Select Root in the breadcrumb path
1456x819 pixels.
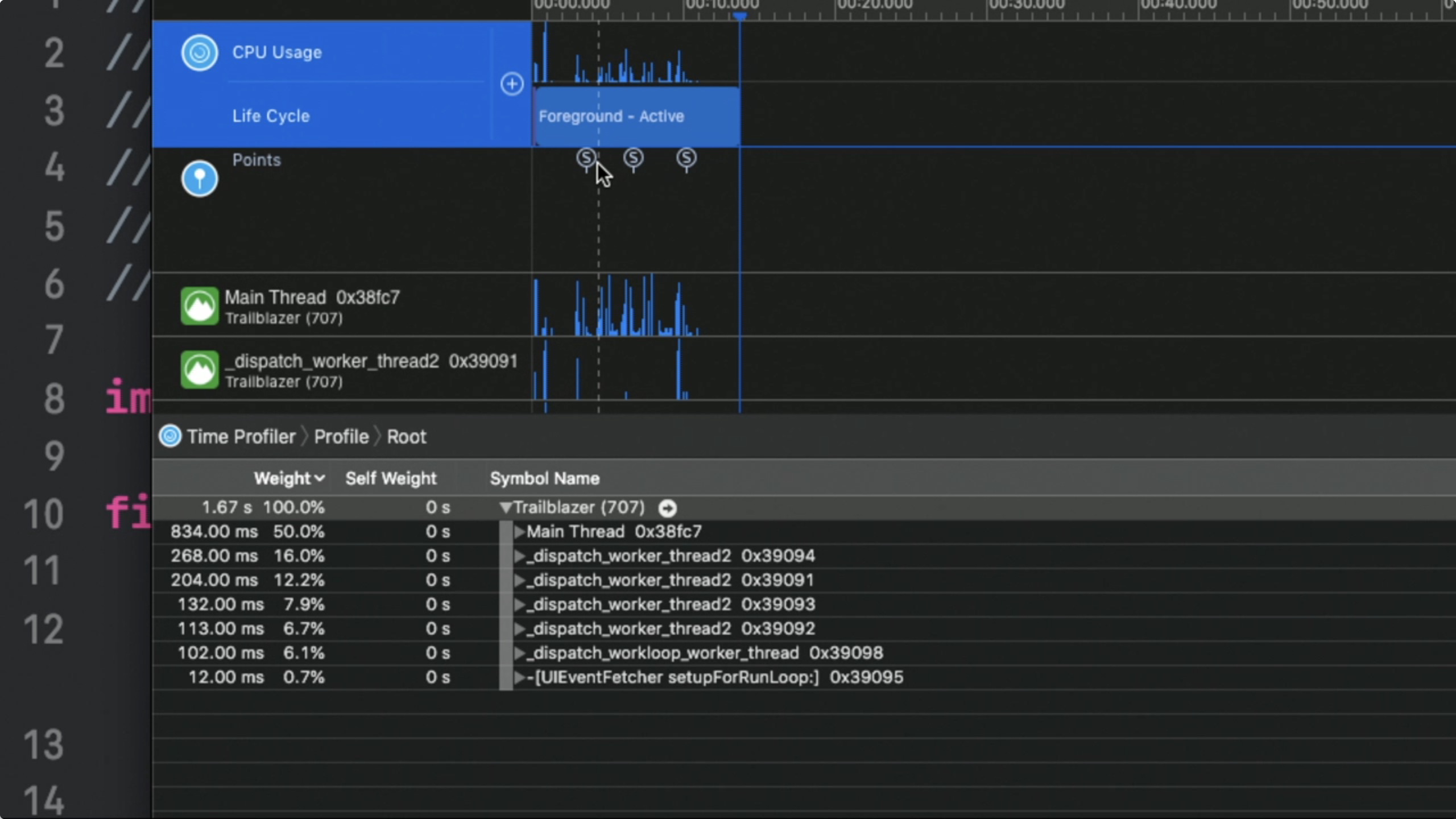point(406,436)
